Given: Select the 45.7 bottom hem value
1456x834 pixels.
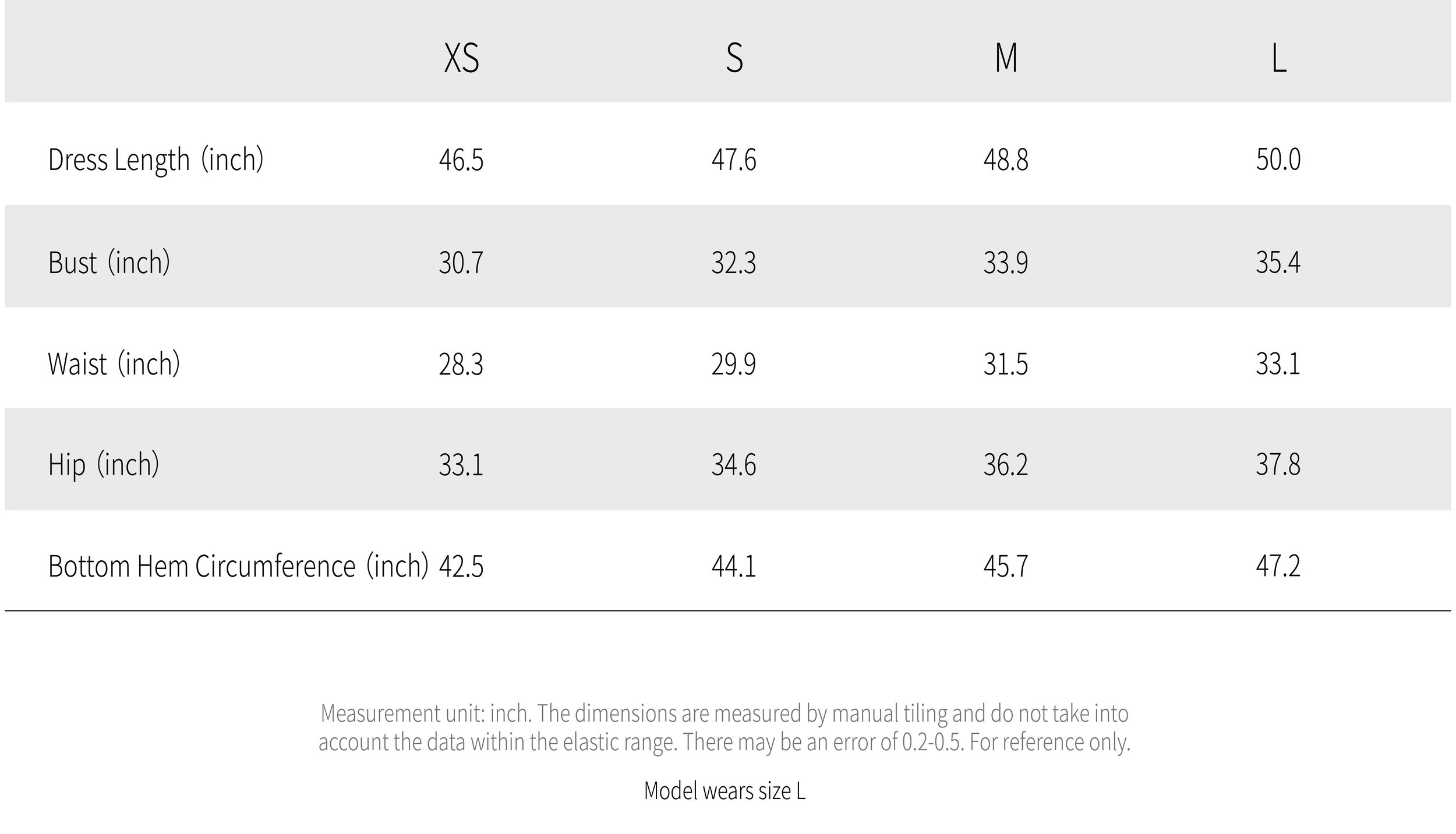Looking at the screenshot, I should [x=1006, y=566].
